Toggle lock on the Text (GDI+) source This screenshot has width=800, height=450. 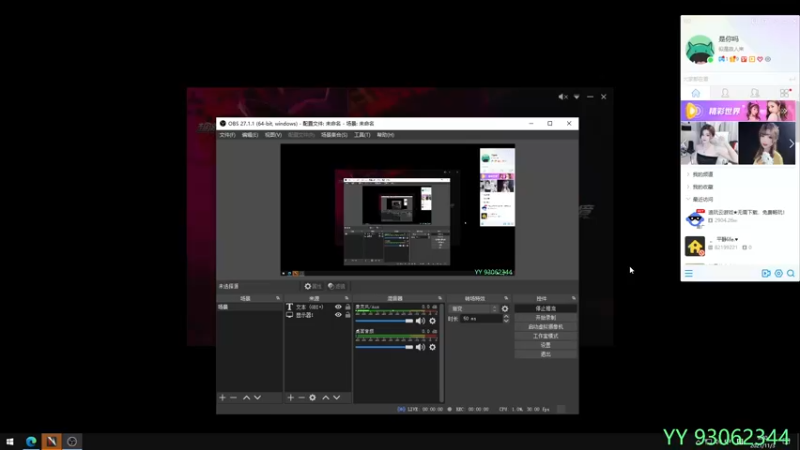coord(347,307)
